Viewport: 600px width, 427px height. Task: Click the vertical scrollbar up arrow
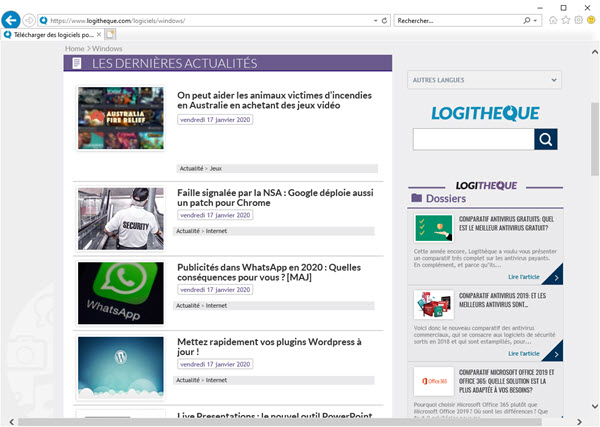tap(595, 52)
